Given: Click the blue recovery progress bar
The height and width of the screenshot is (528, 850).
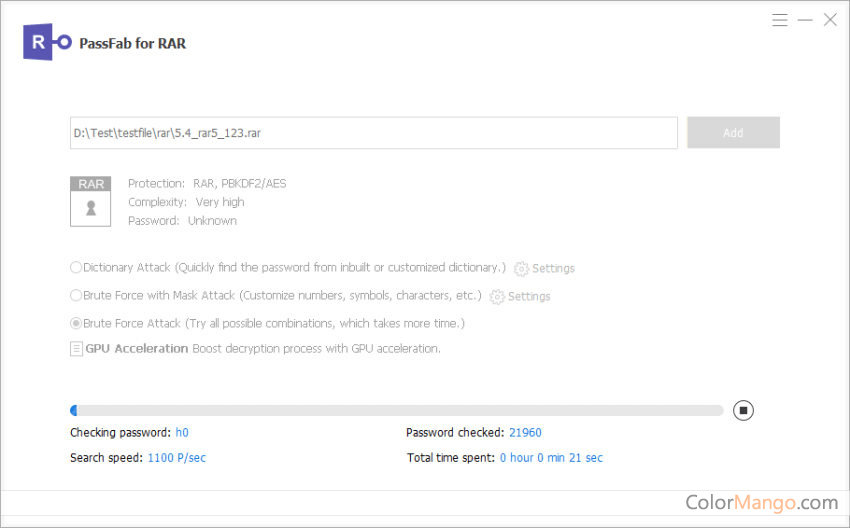Looking at the screenshot, I should coord(396,410).
